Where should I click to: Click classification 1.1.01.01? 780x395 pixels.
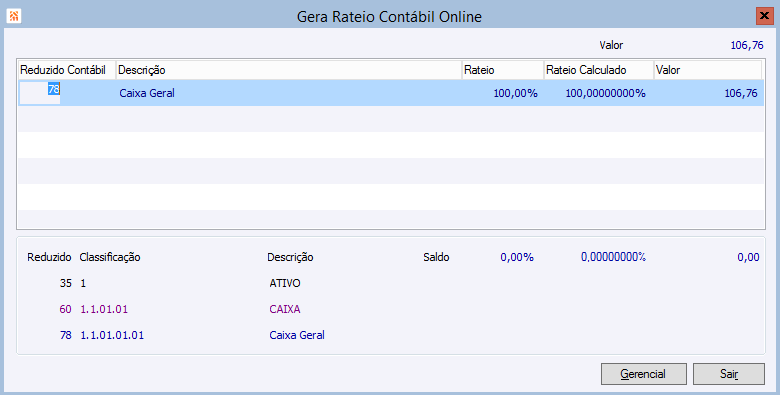point(104,309)
